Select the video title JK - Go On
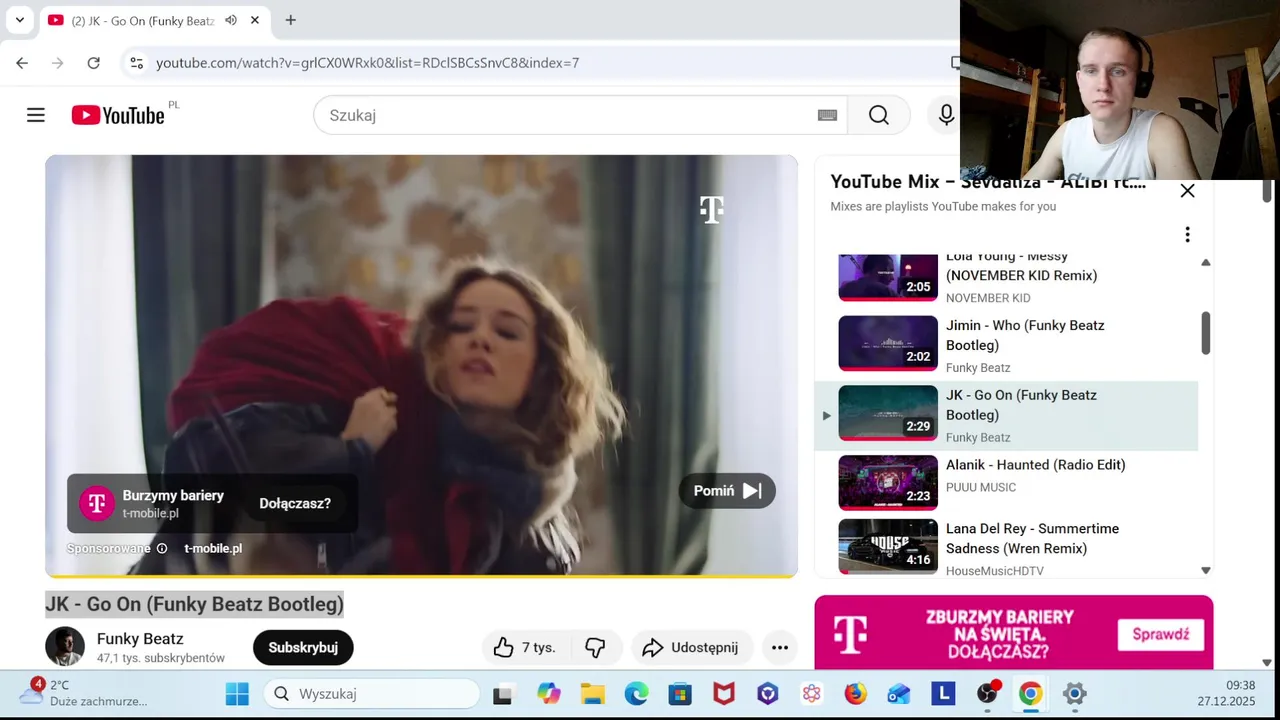Screen dimensions: 1280x720 195,604
